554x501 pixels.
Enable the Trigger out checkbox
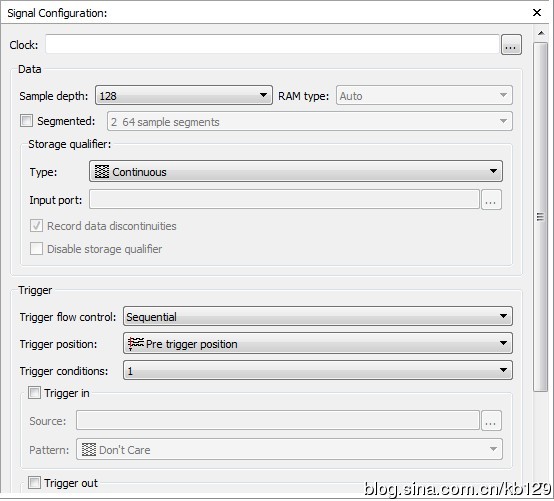tap(34, 483)
